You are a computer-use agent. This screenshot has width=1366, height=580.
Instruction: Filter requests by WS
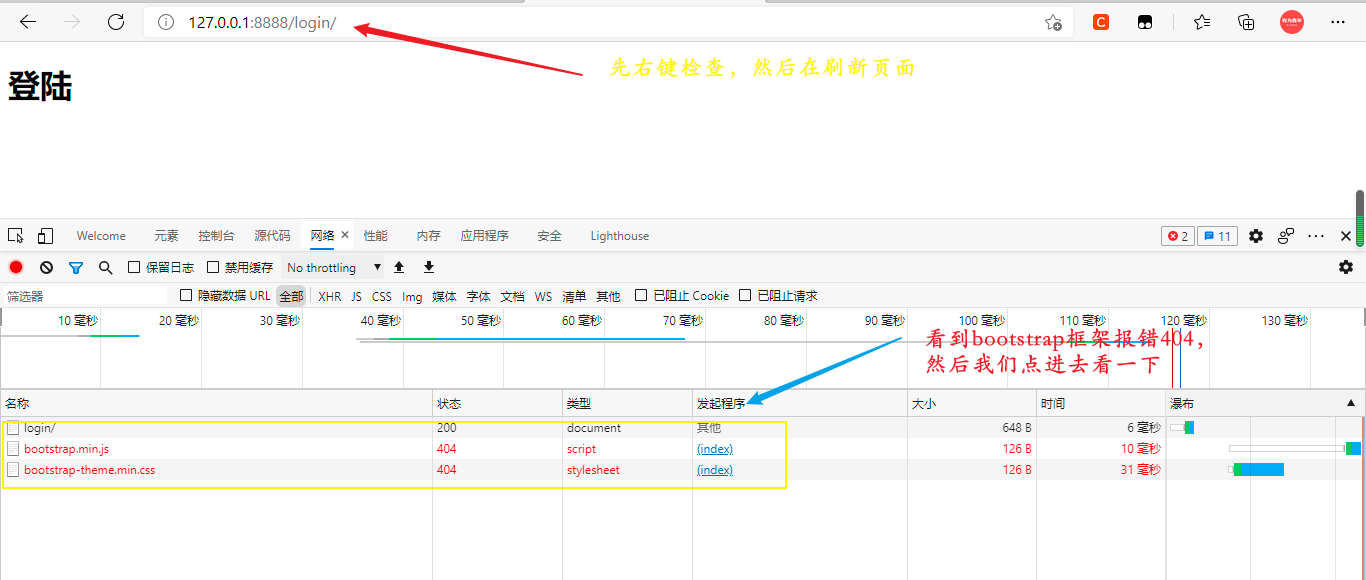tap(543, 296)
